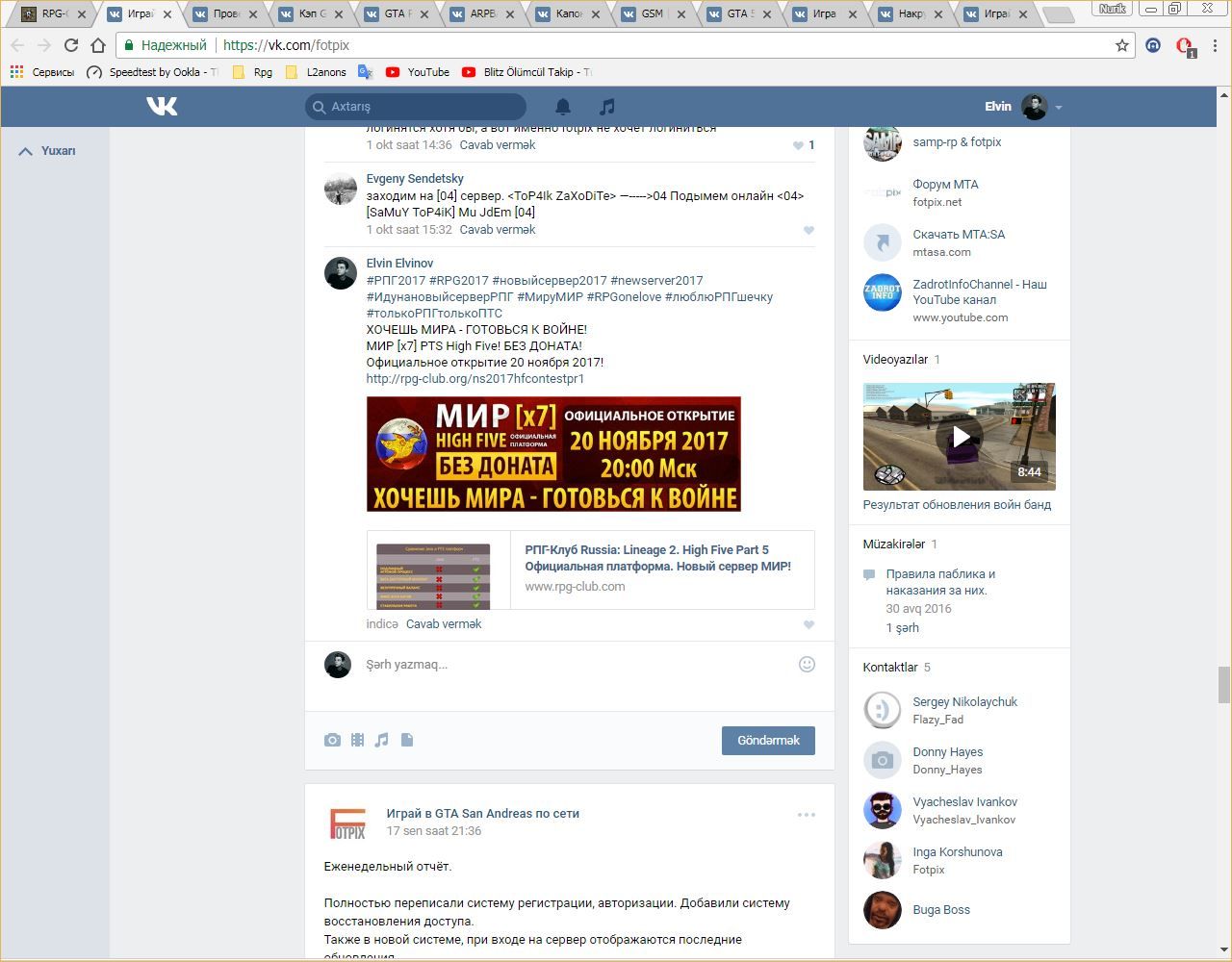Attach a video with film icon

coord(357,740)
